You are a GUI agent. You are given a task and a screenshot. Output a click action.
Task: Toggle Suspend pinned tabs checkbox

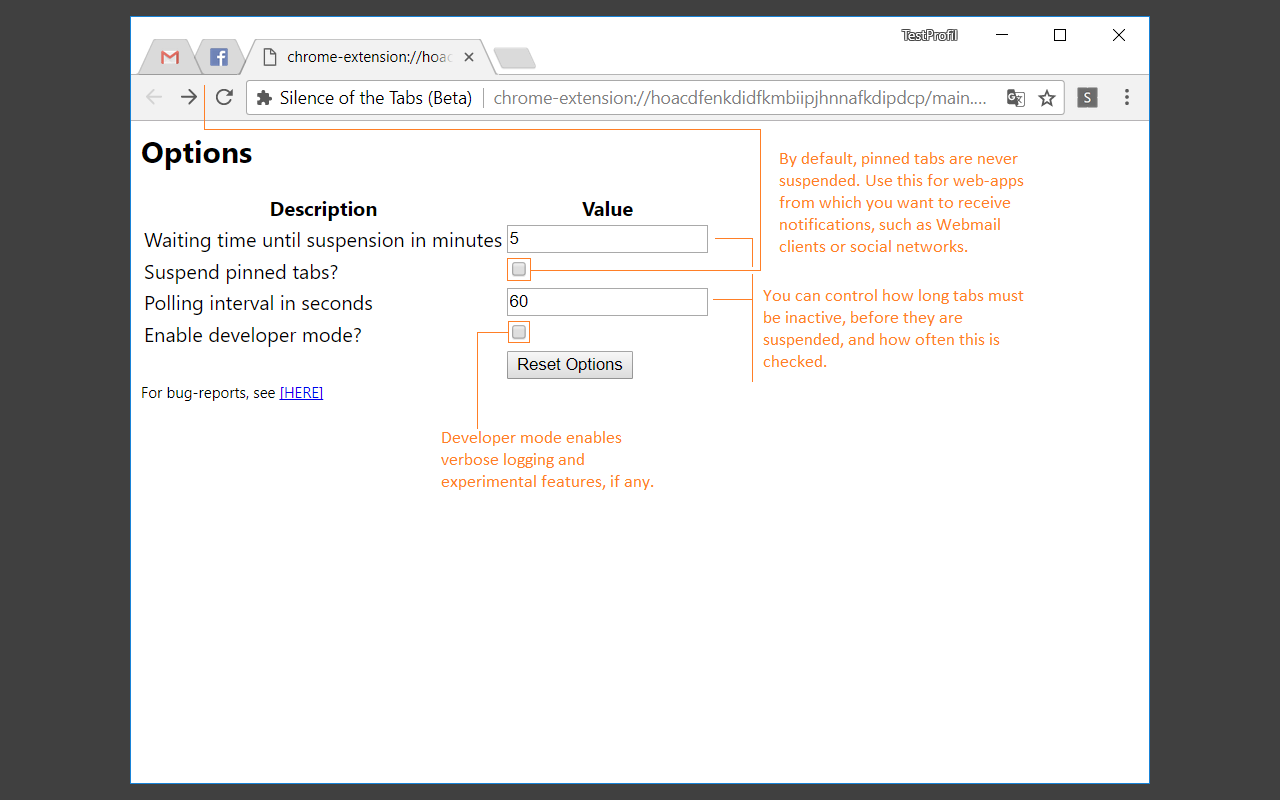coord(519,269)
